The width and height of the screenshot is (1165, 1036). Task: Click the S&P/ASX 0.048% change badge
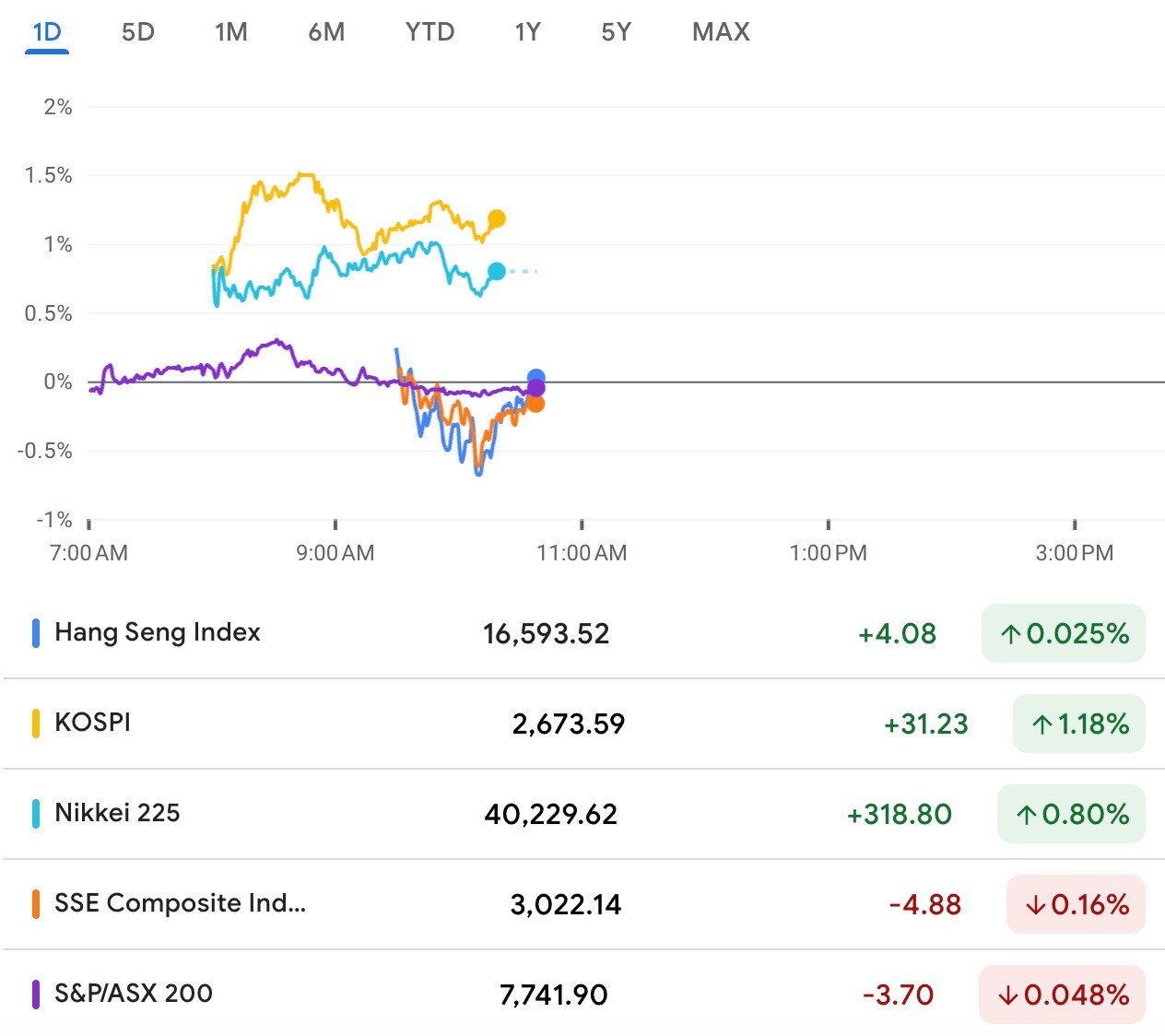[1062, 995]
